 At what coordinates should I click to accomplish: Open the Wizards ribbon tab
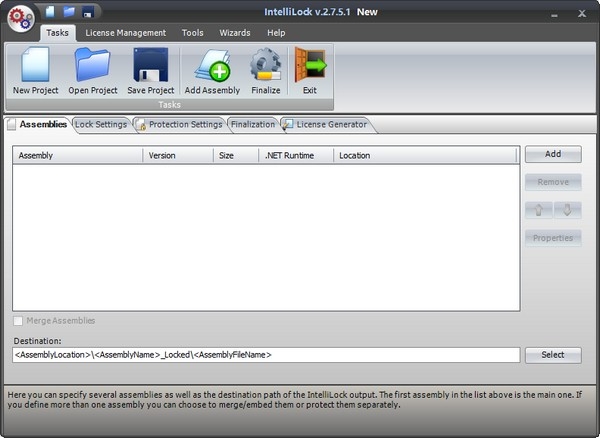[235, 33]
